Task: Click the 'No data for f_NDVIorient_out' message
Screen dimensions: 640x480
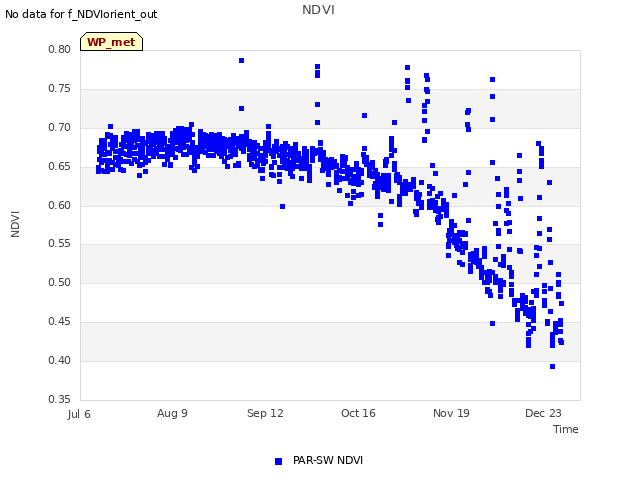Action: coord(81,14)
